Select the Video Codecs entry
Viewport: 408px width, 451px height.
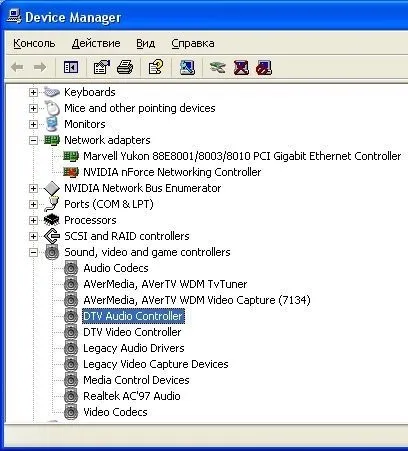(115, 412)
